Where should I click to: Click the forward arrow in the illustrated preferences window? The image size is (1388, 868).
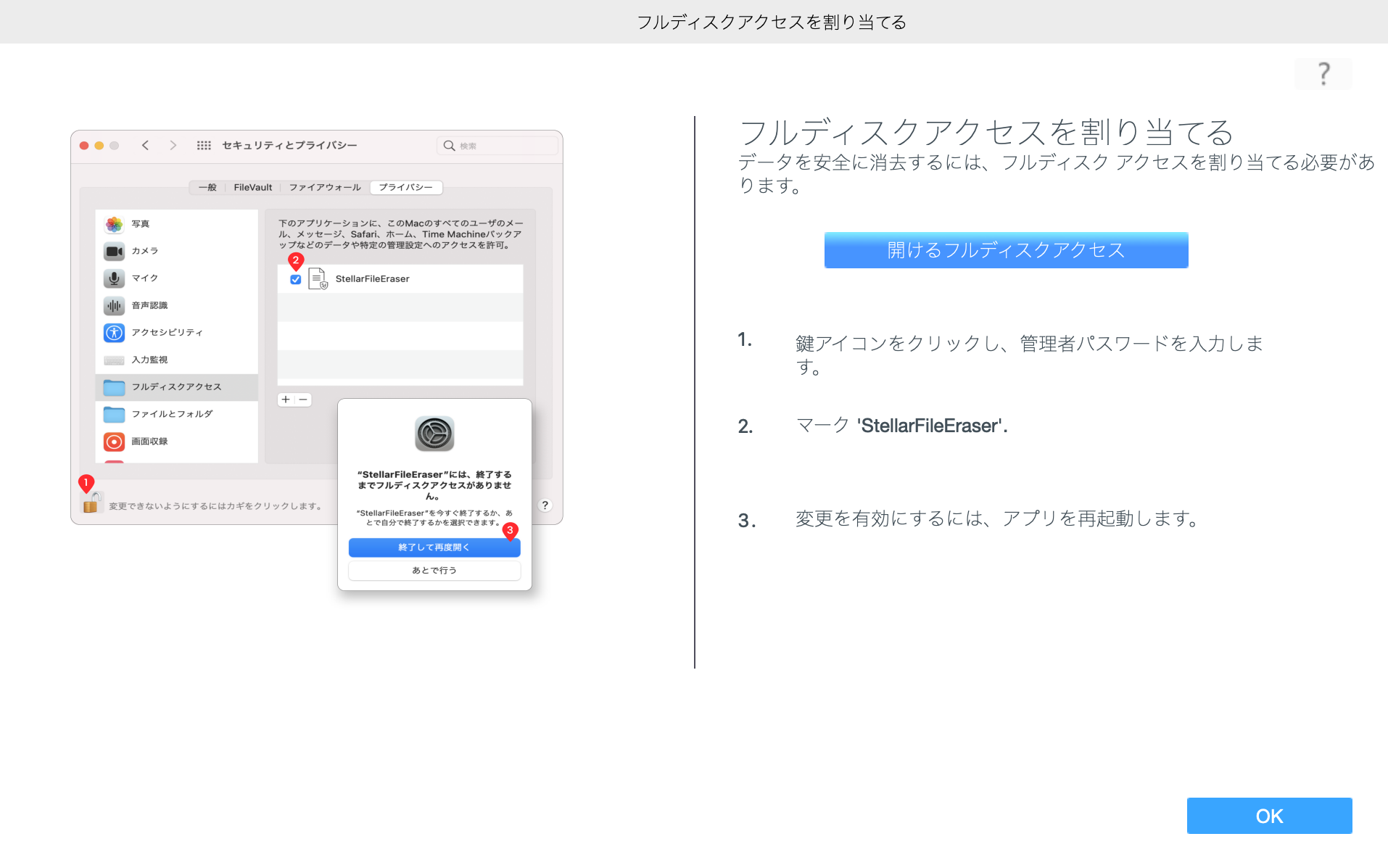click(173, 145)
